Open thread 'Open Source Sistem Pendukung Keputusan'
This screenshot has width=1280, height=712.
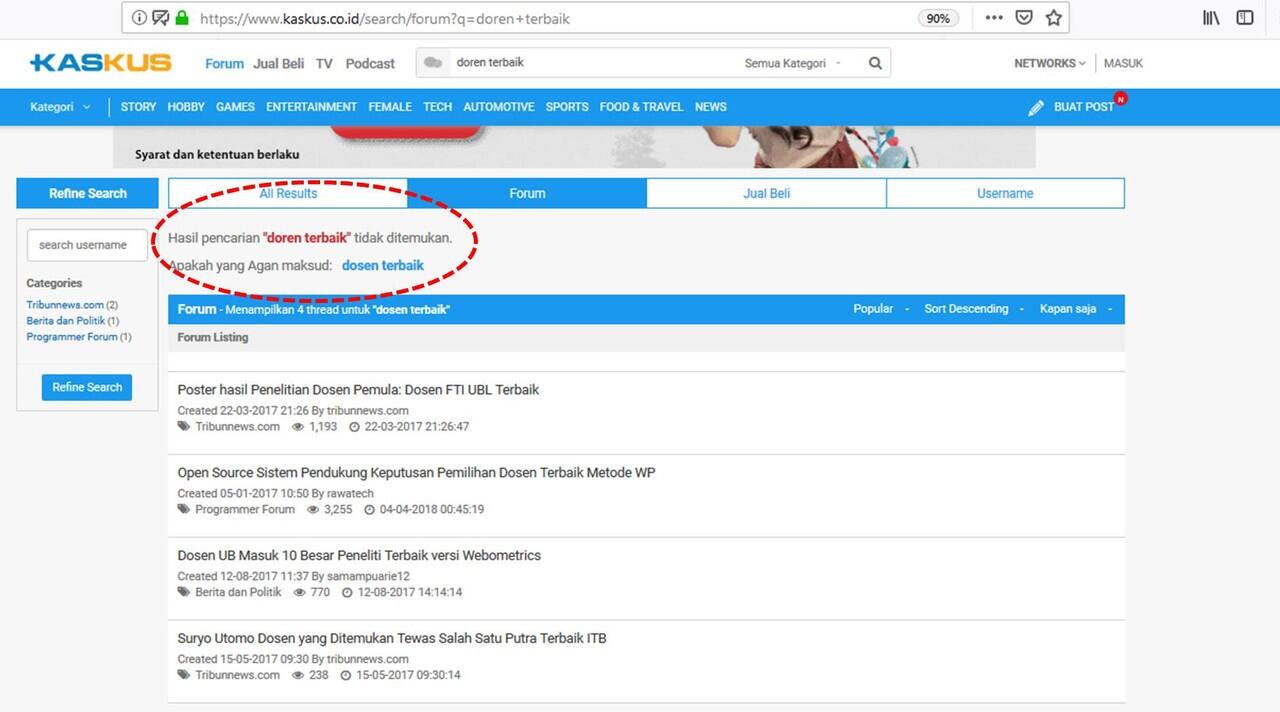[416, 472]
